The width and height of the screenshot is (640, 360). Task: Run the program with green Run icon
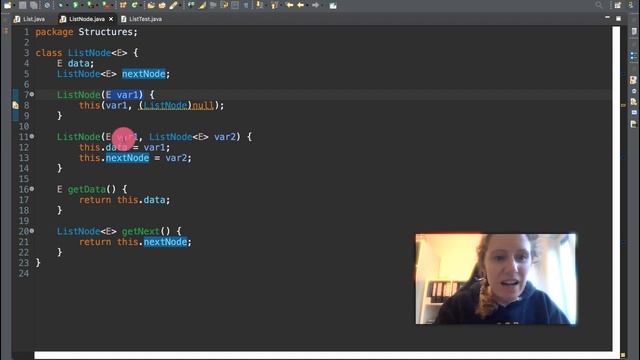[x=75, y=5]
